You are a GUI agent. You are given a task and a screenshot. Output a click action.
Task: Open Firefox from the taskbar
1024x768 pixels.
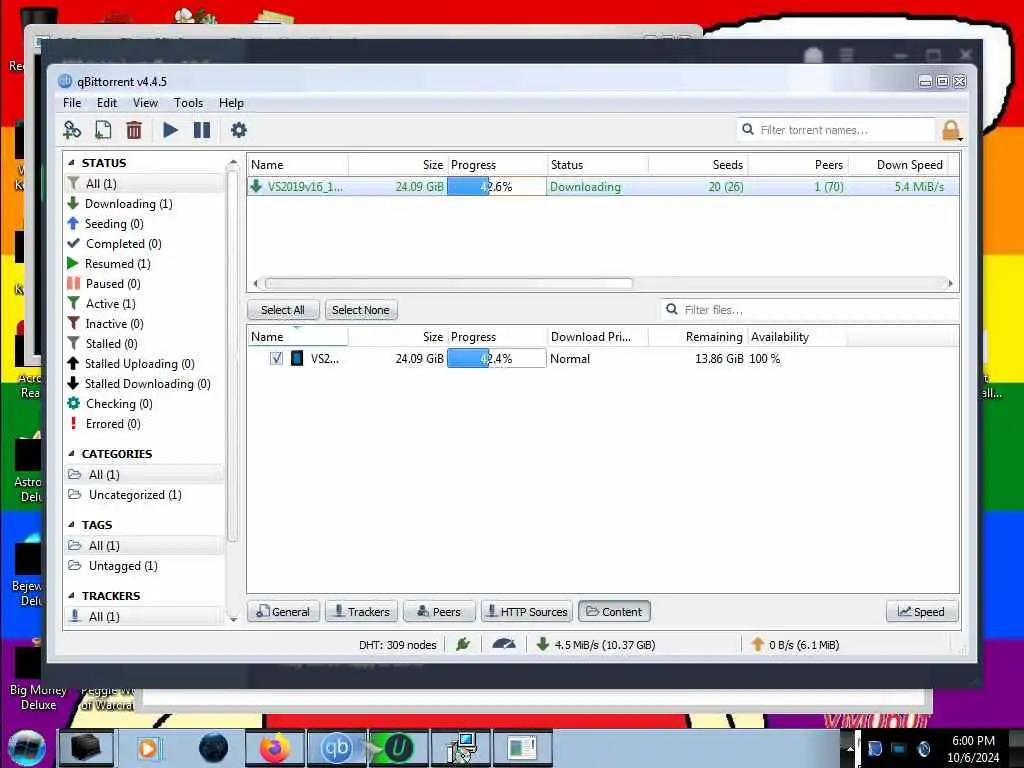tap(275, 748)
